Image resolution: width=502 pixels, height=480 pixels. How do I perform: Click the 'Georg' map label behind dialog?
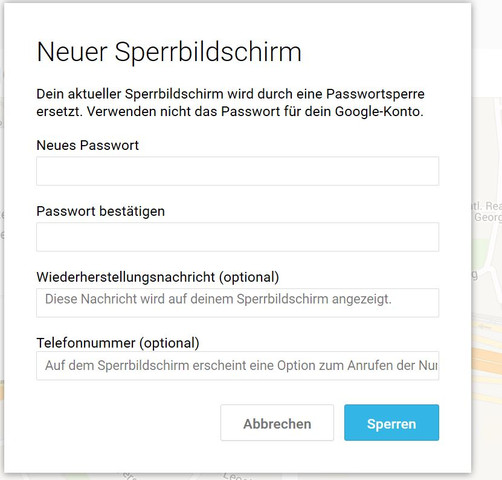click(488, 217)
